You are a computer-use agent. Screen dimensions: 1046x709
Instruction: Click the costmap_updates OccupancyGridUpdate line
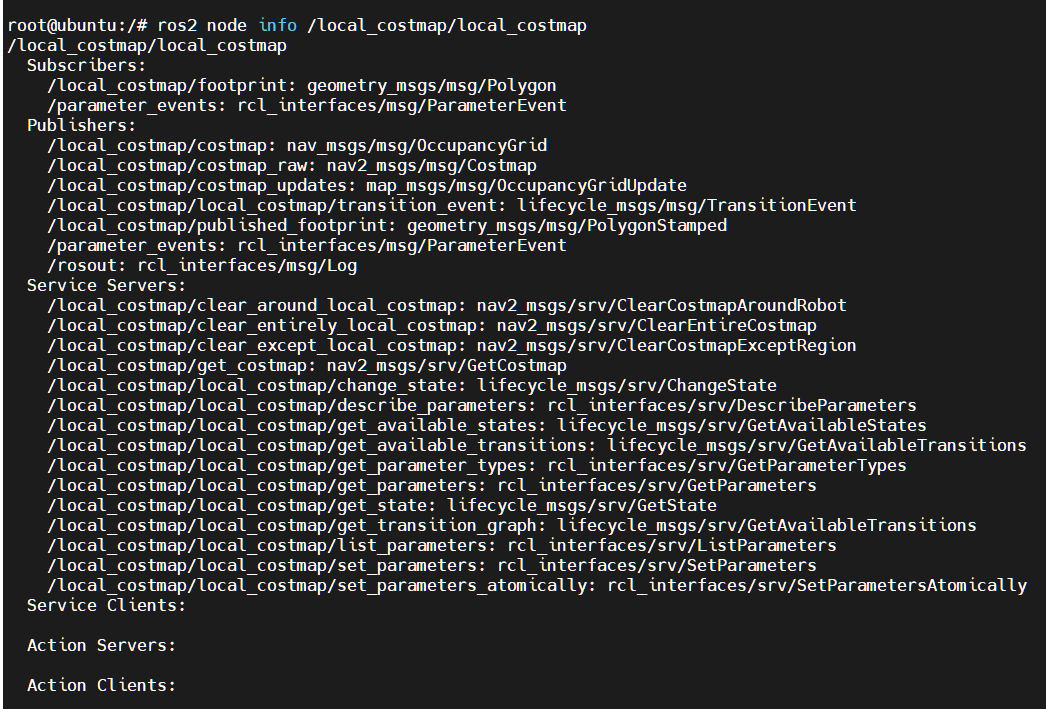click(366, 185)
